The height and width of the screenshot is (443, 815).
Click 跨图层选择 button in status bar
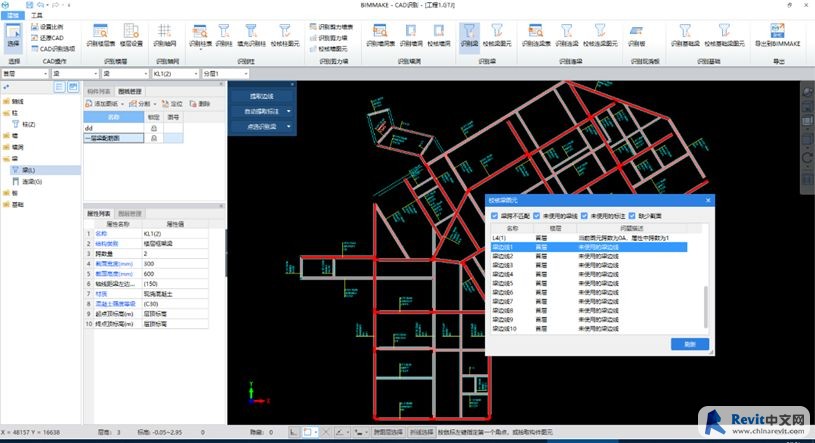388,432
